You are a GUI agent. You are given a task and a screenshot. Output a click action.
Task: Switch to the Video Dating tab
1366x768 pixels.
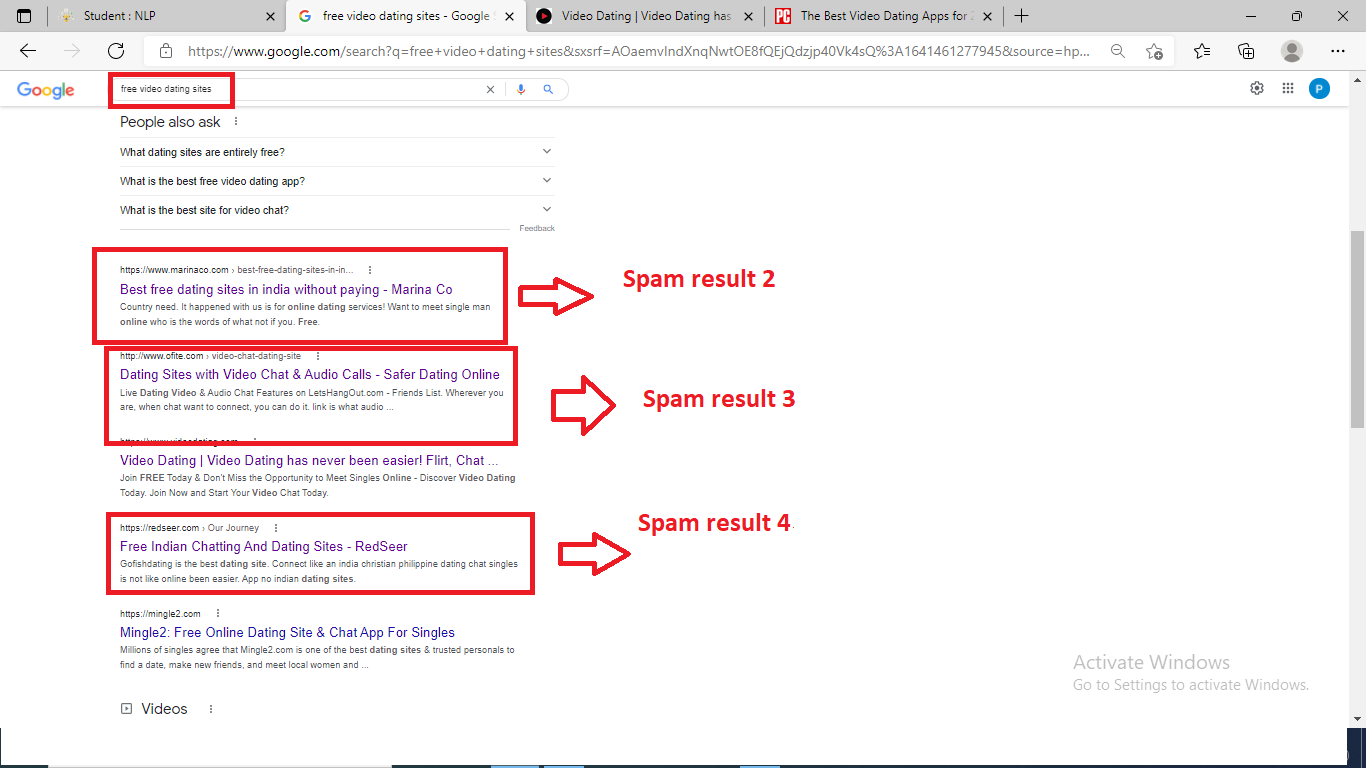pos(645,16)
